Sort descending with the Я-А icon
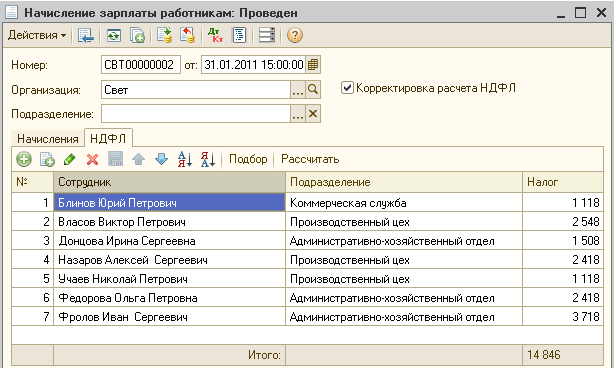The height and width of the screenshot is (368, 614). [208, 159]
